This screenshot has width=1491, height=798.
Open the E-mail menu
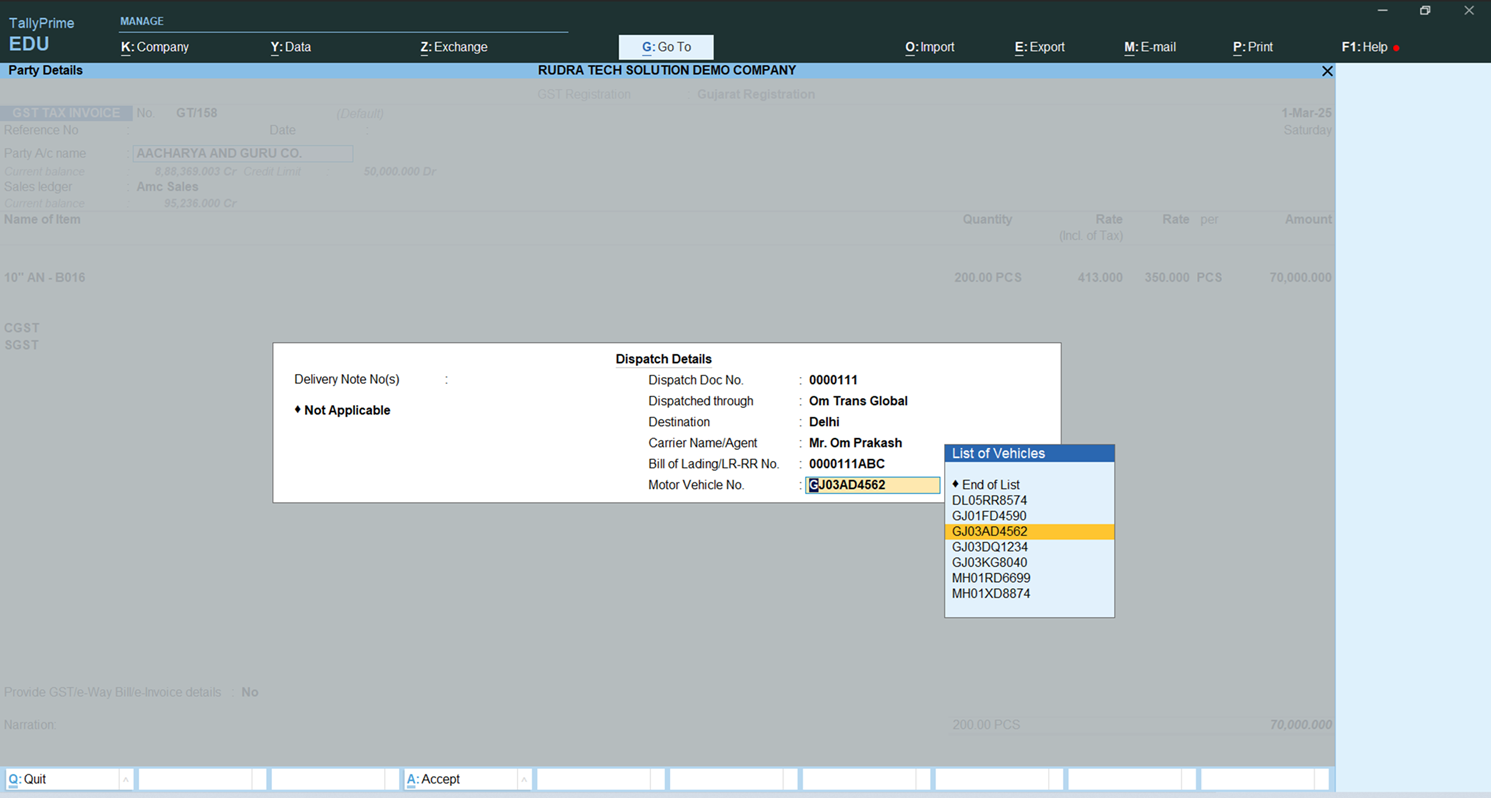(1150, 47)
